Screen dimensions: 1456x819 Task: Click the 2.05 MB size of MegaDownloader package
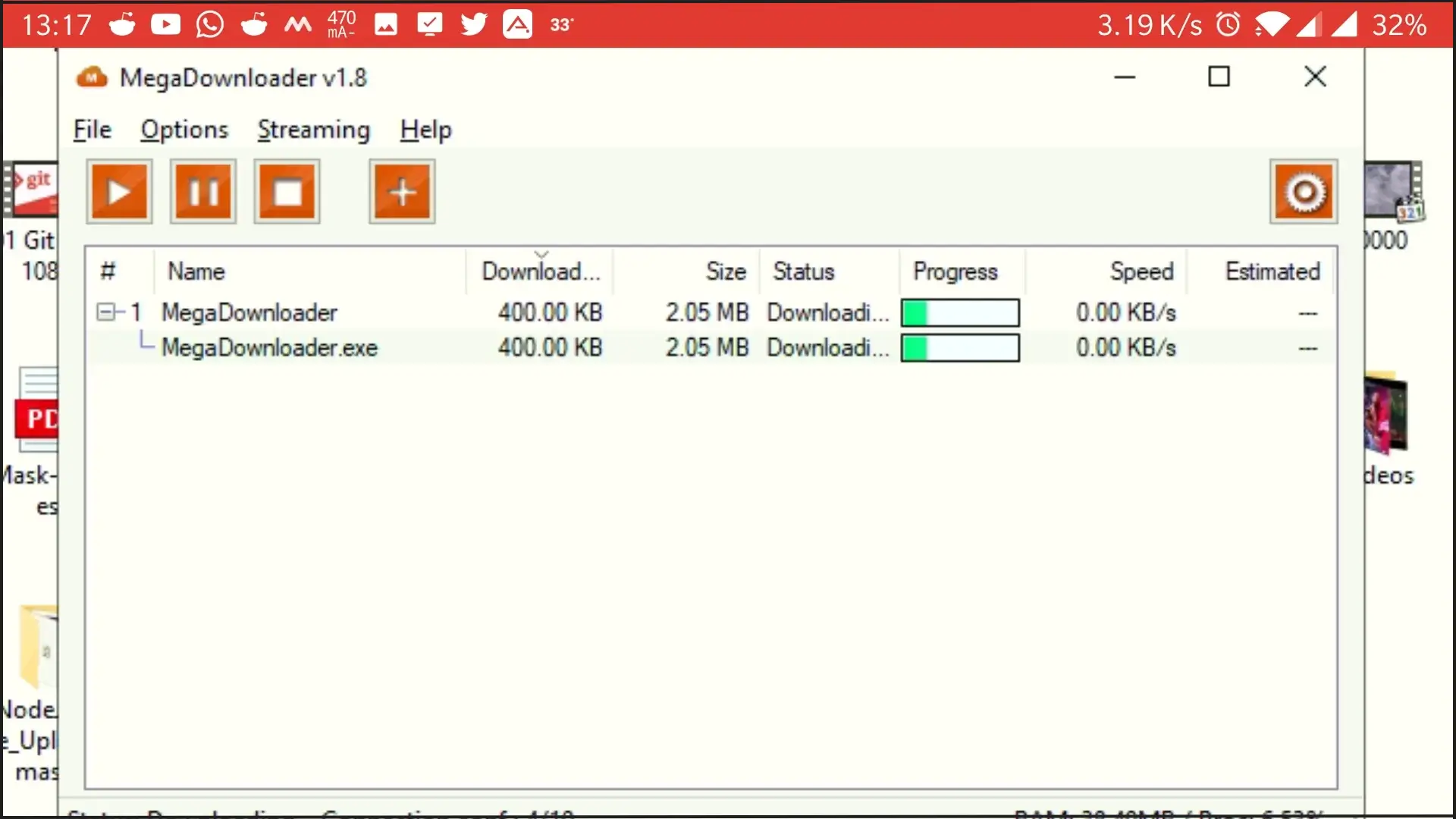[x=707, y=312]
